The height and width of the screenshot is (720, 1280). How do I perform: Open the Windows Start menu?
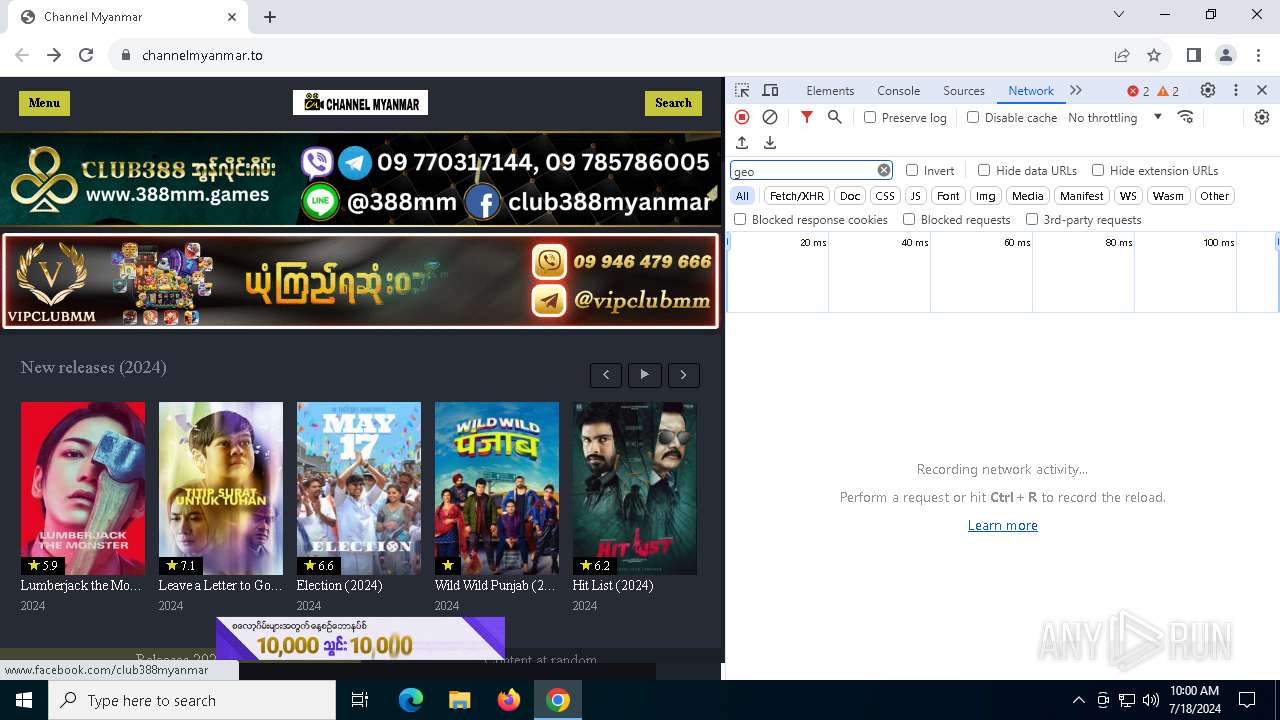pos(24,700)
